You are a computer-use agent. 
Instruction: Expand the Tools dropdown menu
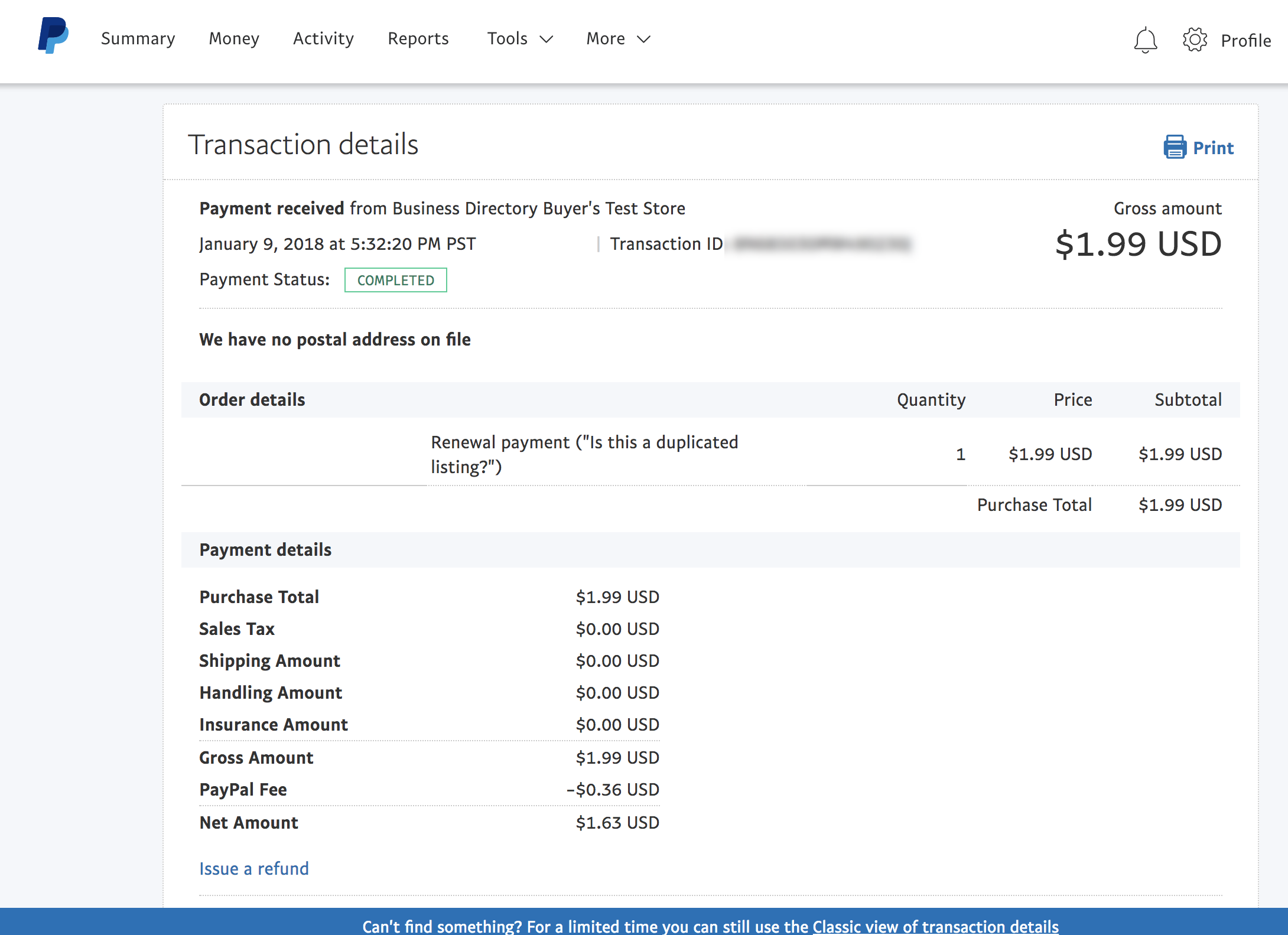(x=520, y=38)
